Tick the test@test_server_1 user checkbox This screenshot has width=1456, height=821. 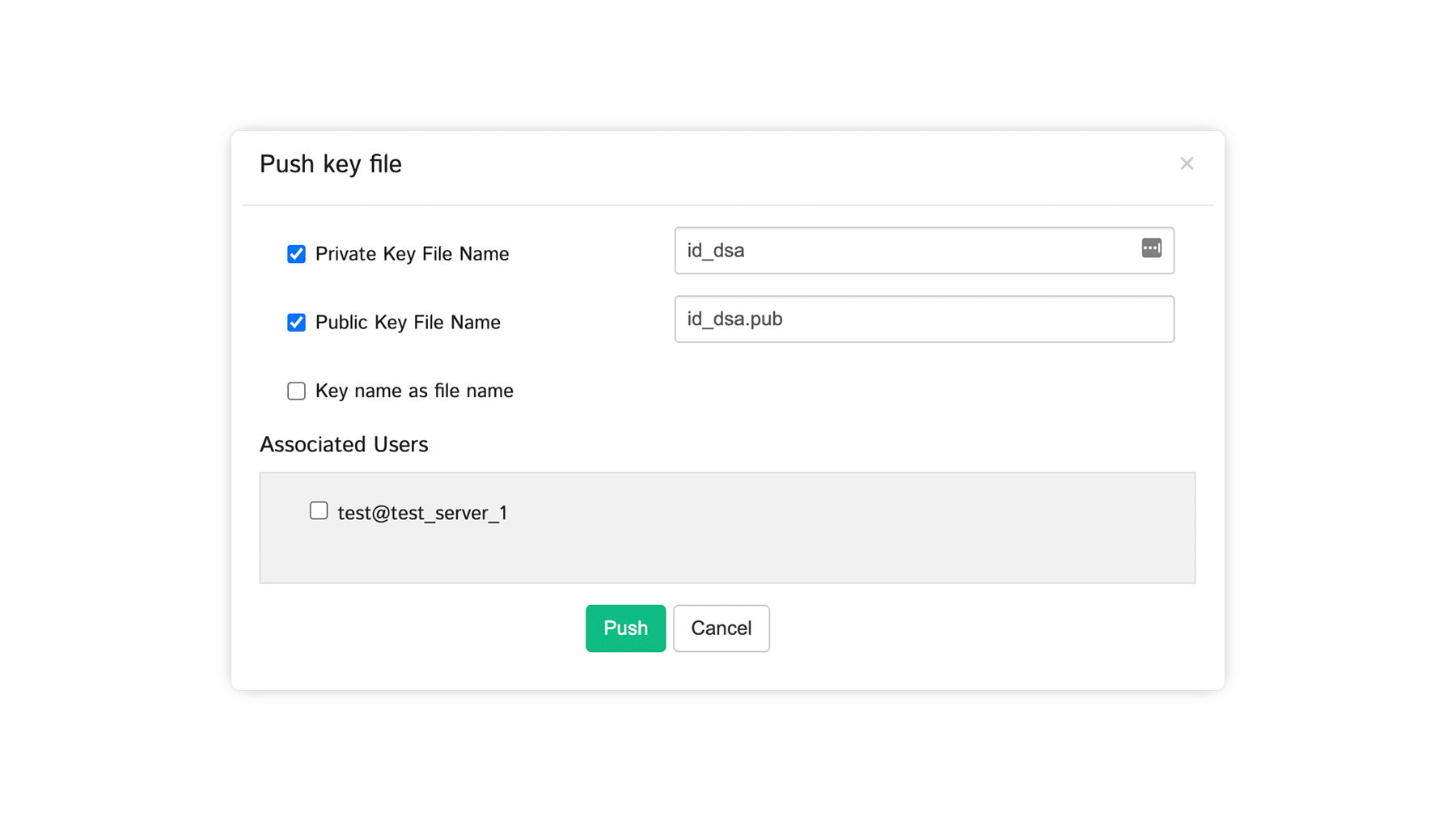tap(319, 511)
